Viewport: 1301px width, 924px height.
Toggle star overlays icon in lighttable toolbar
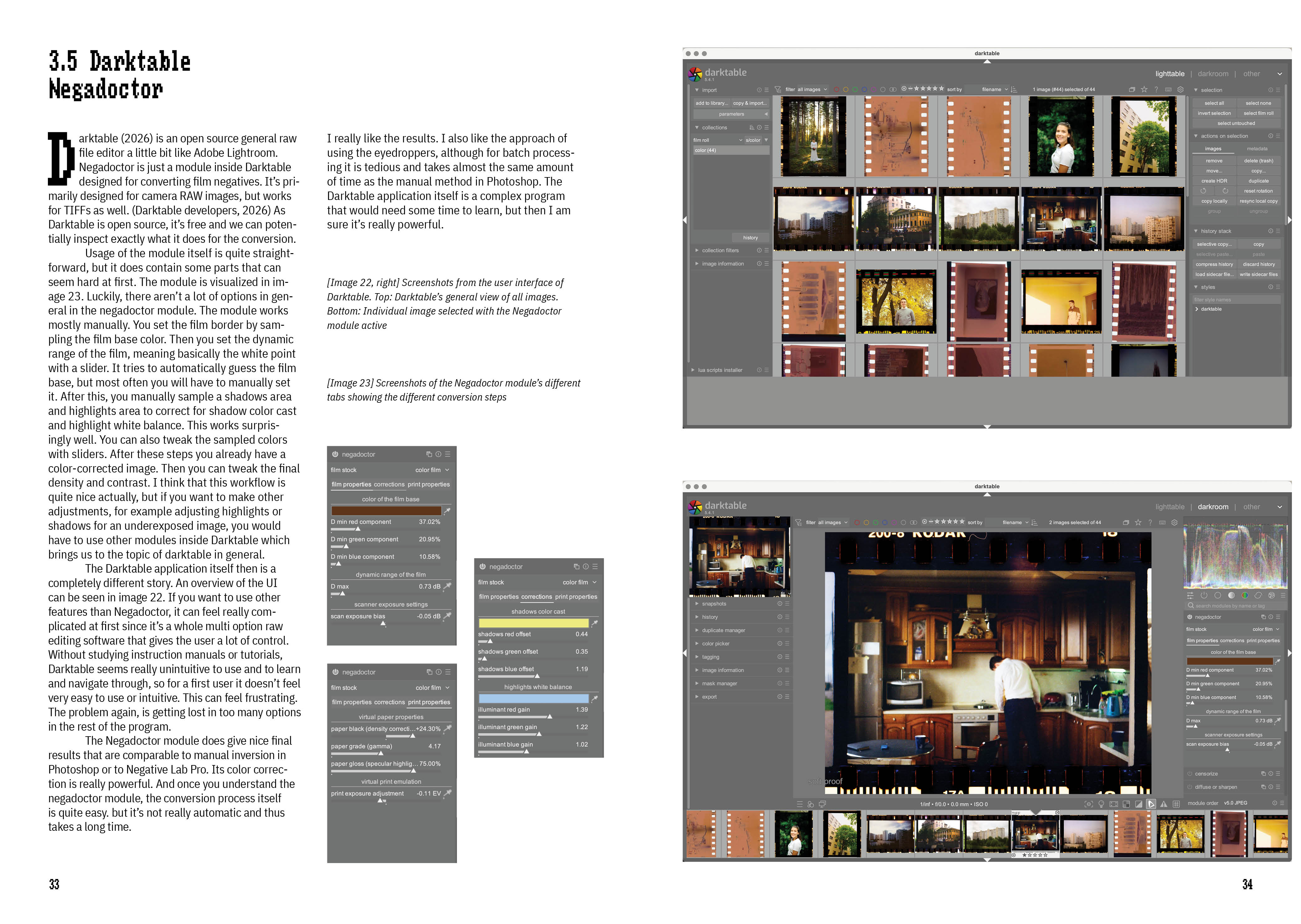[1144, 89]
